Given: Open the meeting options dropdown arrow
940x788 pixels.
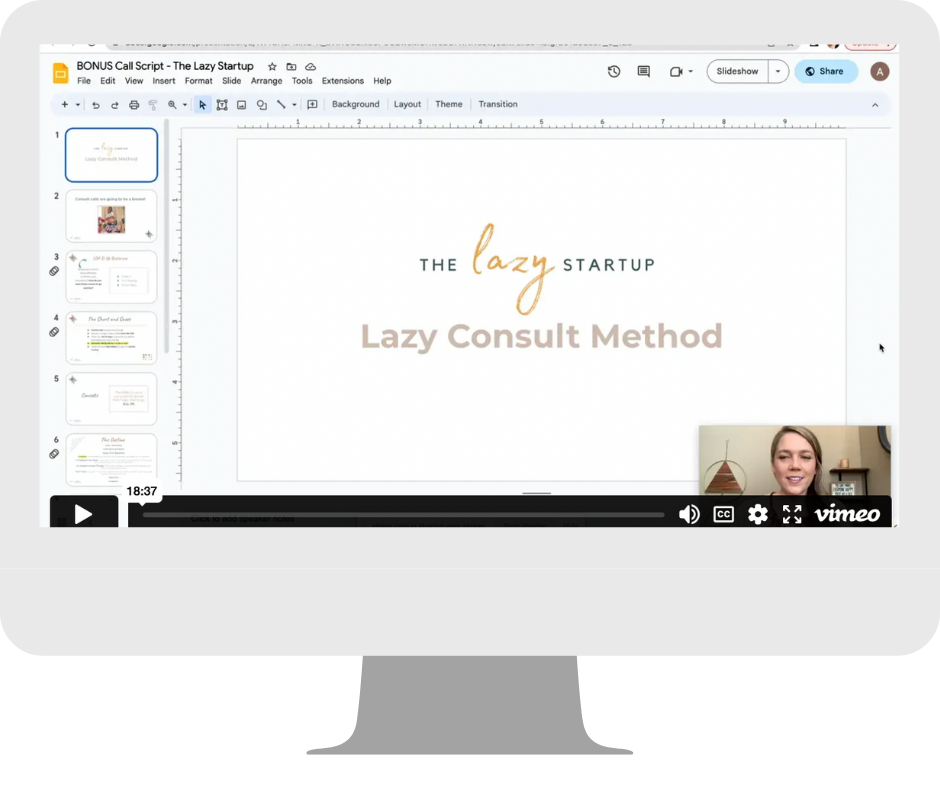Looking at the screenshot, I should 691,71.
